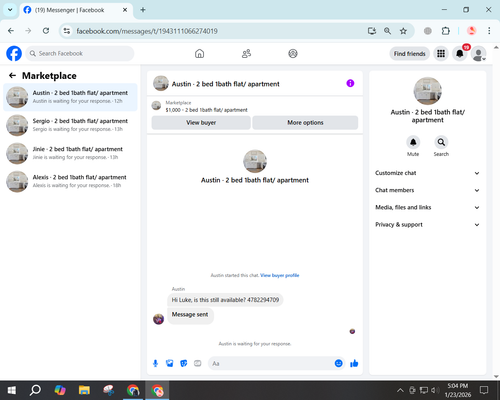The height and width of the screenshot is (400, 500).
Task: Go to the Home feed icon
Action: [199, 53]
